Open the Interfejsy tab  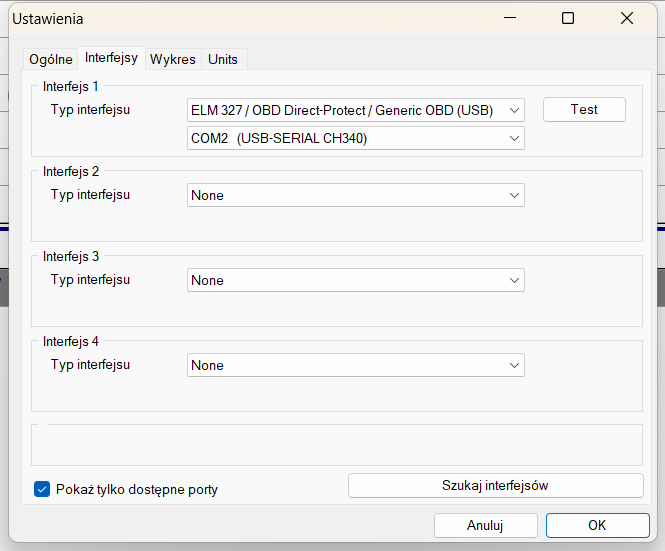111,58
